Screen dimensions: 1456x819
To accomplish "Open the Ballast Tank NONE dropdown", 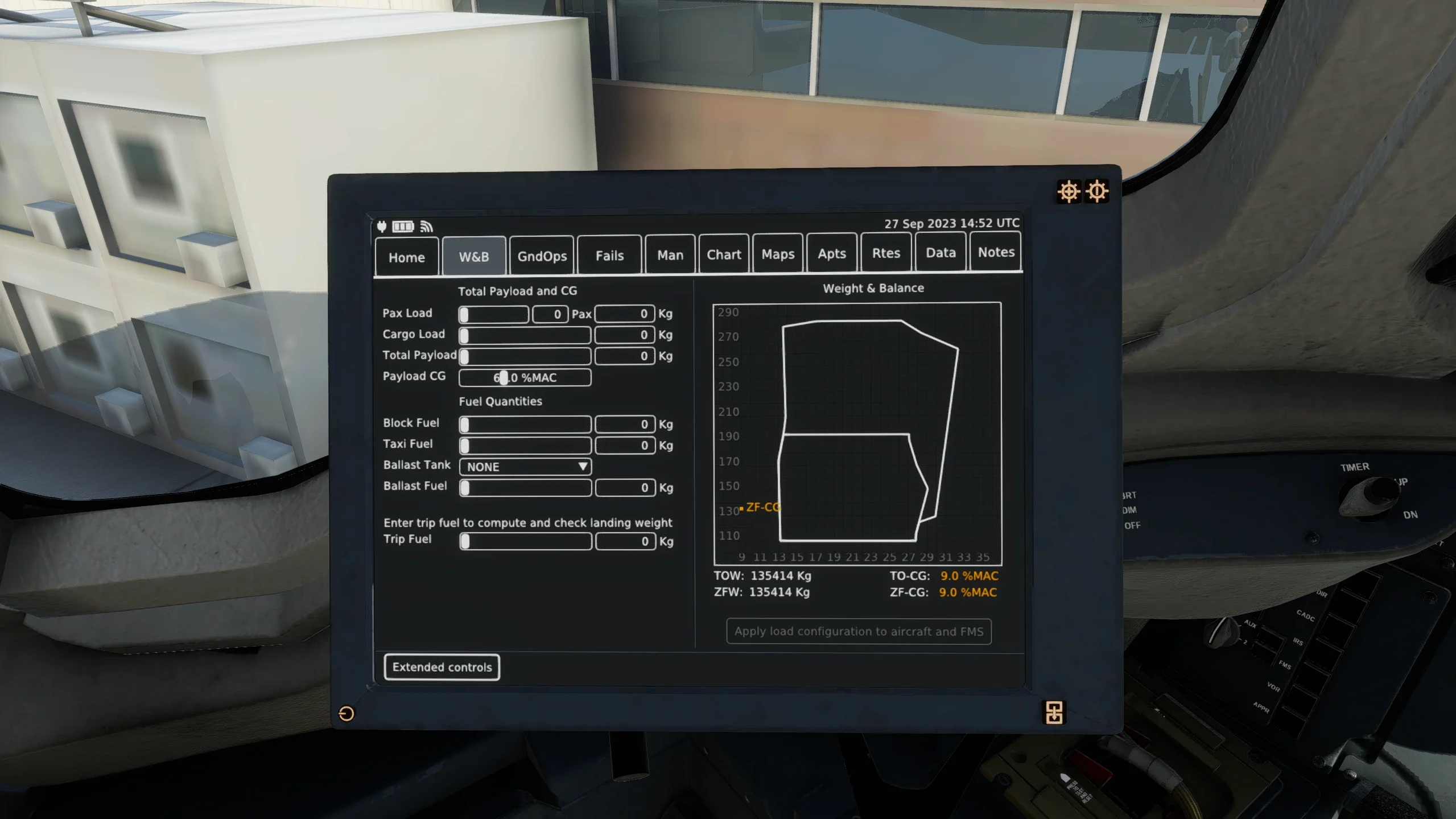I will click(525, 467).
